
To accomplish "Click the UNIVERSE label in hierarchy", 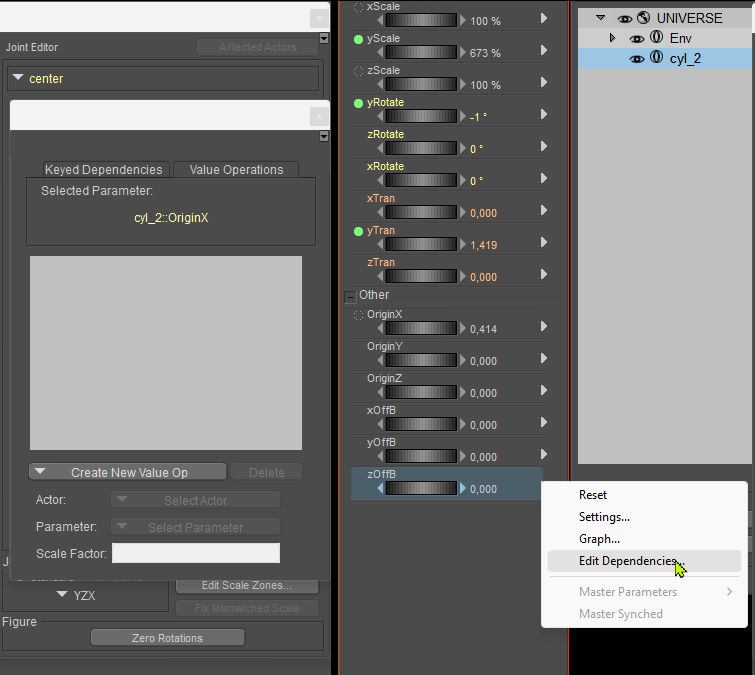I will click(690, 18).
